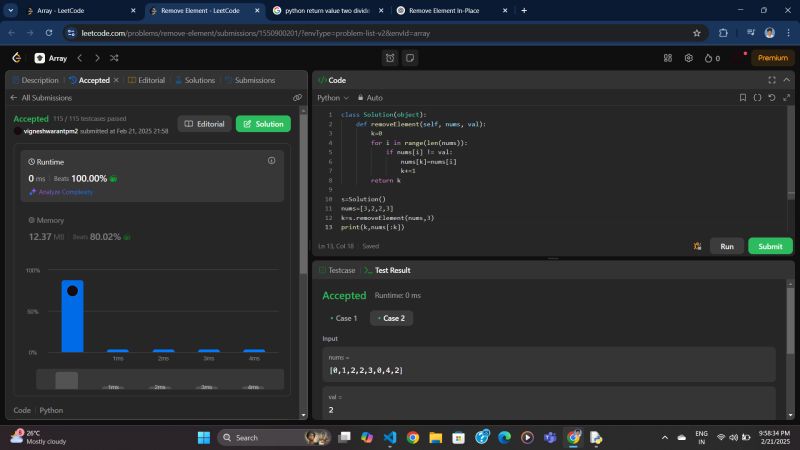The image size is (800, 450).
Task: Reload the page
Action: click(48, 33)
